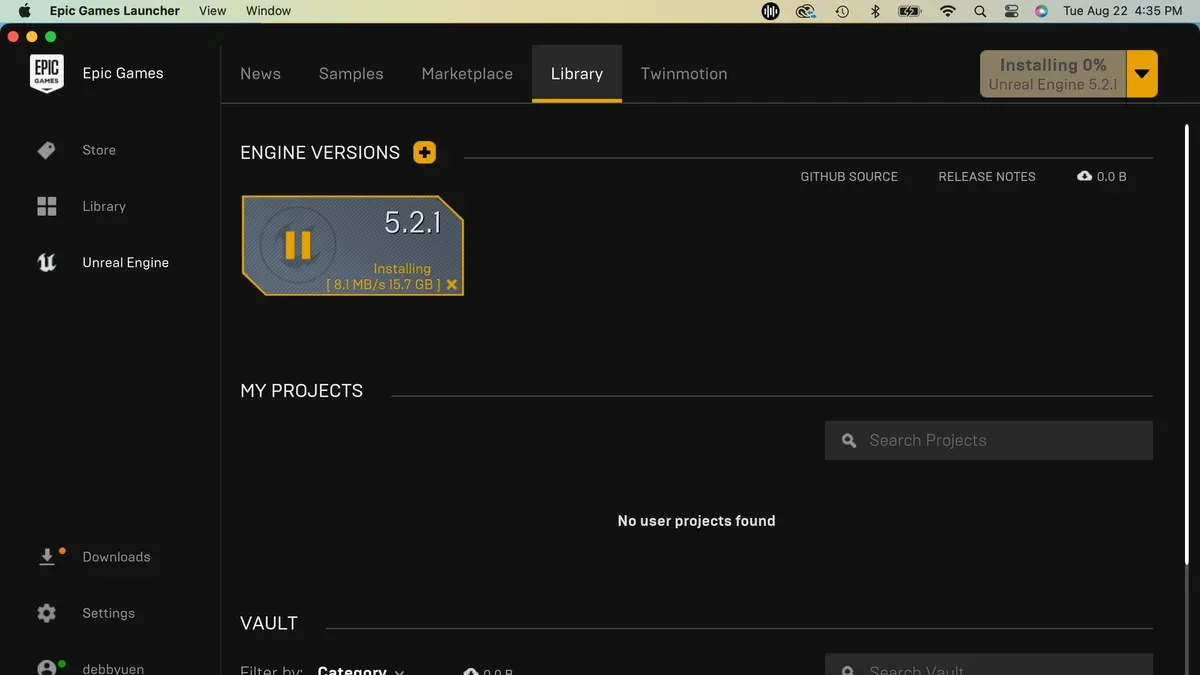The height and width of the screenshot is (675, 1200).
Task: Open the Apple menu
Action: click(25, 11)
